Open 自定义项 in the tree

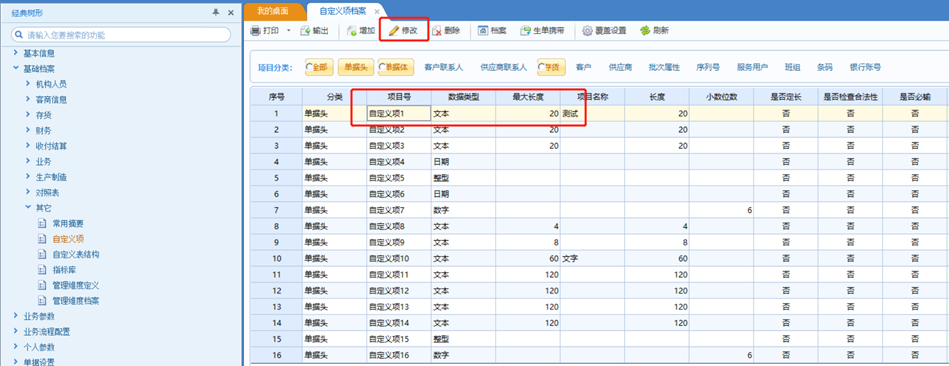tap(68, 239)
